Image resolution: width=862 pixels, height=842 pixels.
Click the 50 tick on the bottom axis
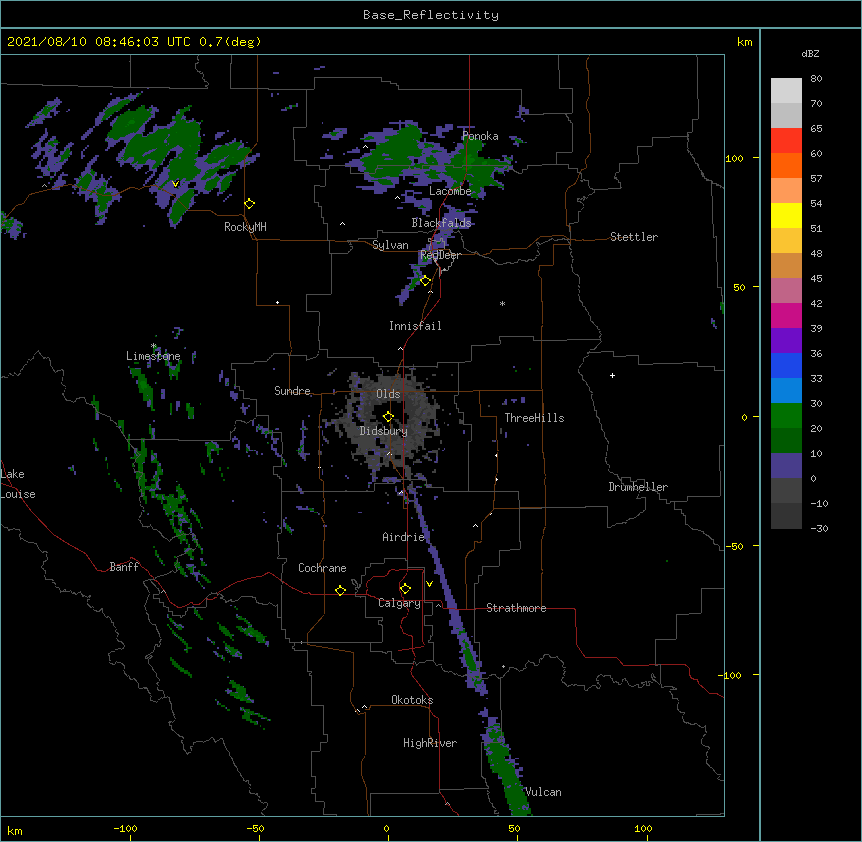514,828
